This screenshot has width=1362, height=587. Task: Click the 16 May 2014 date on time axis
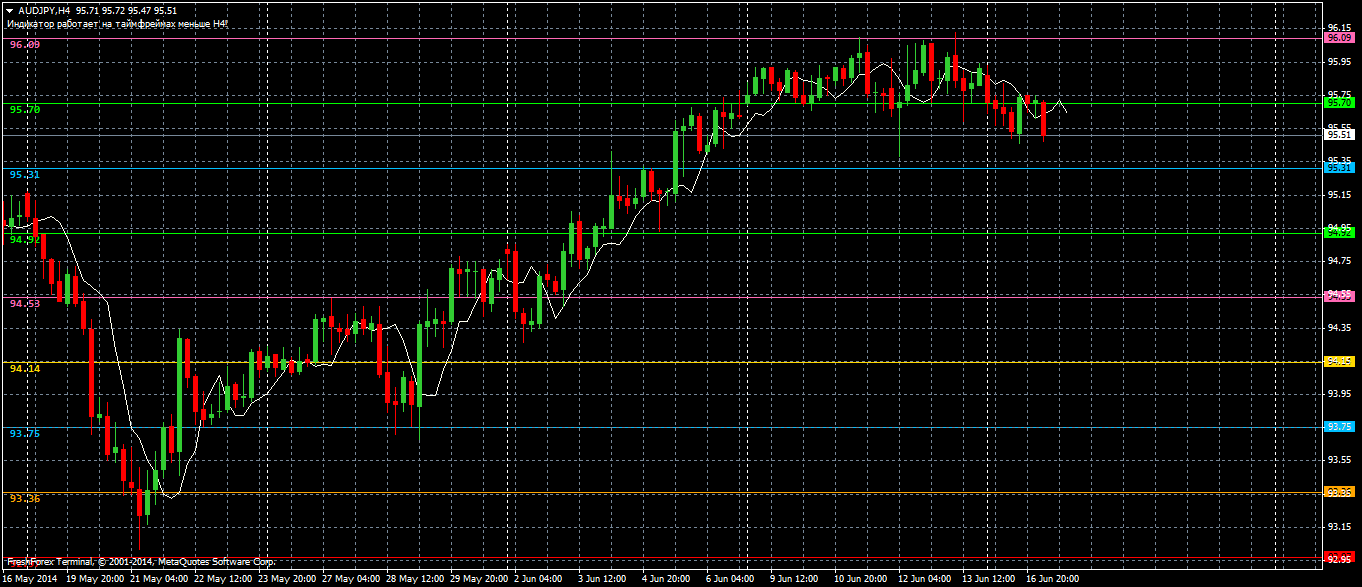tap(30, 579)
